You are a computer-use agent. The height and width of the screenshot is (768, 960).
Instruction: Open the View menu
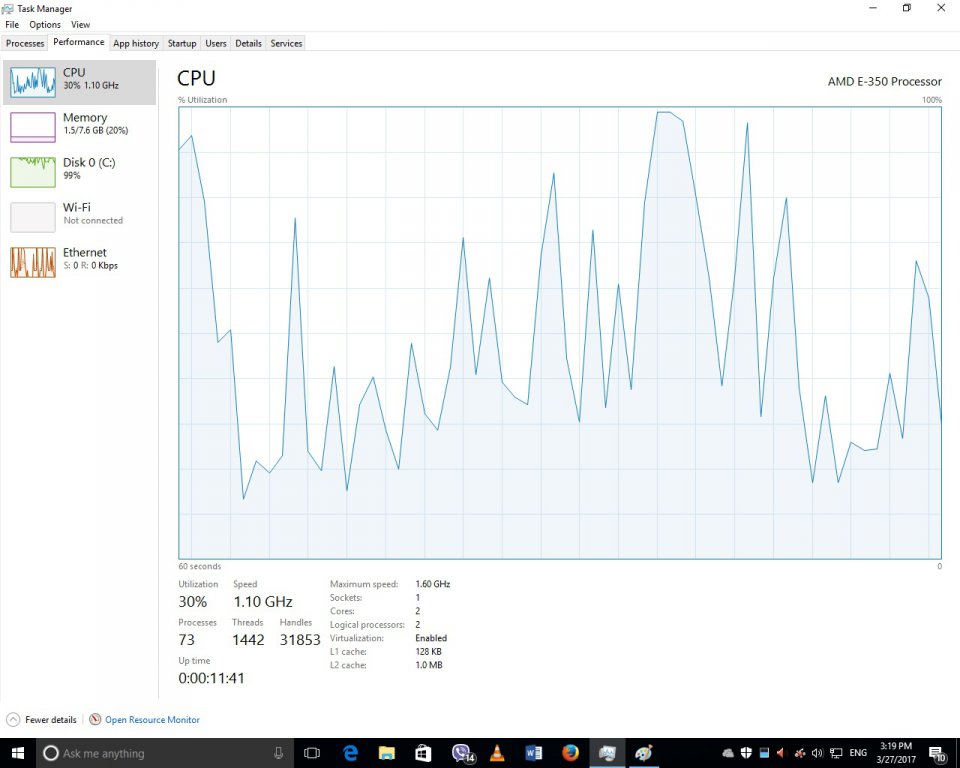80,24
